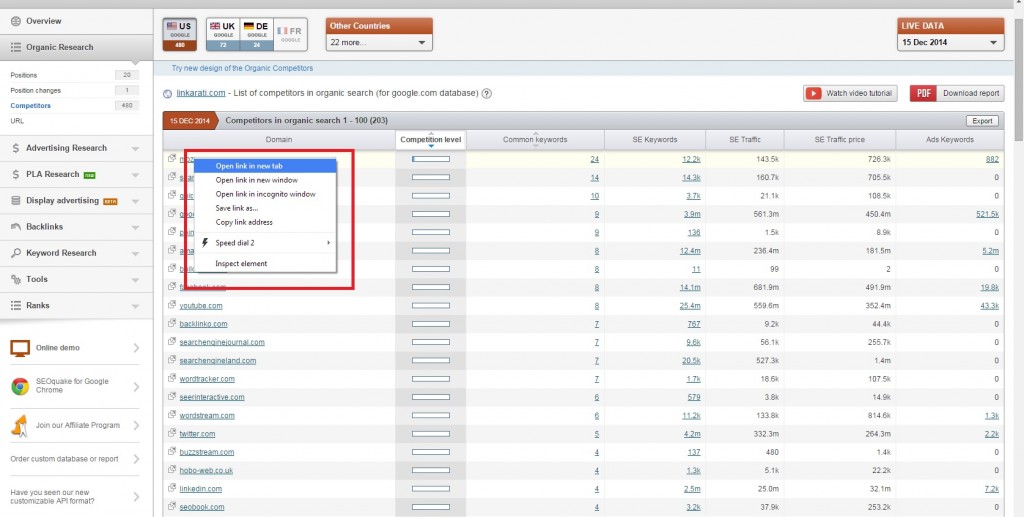
Task: Sort by Common keywords column header
Action: [535, 139]
